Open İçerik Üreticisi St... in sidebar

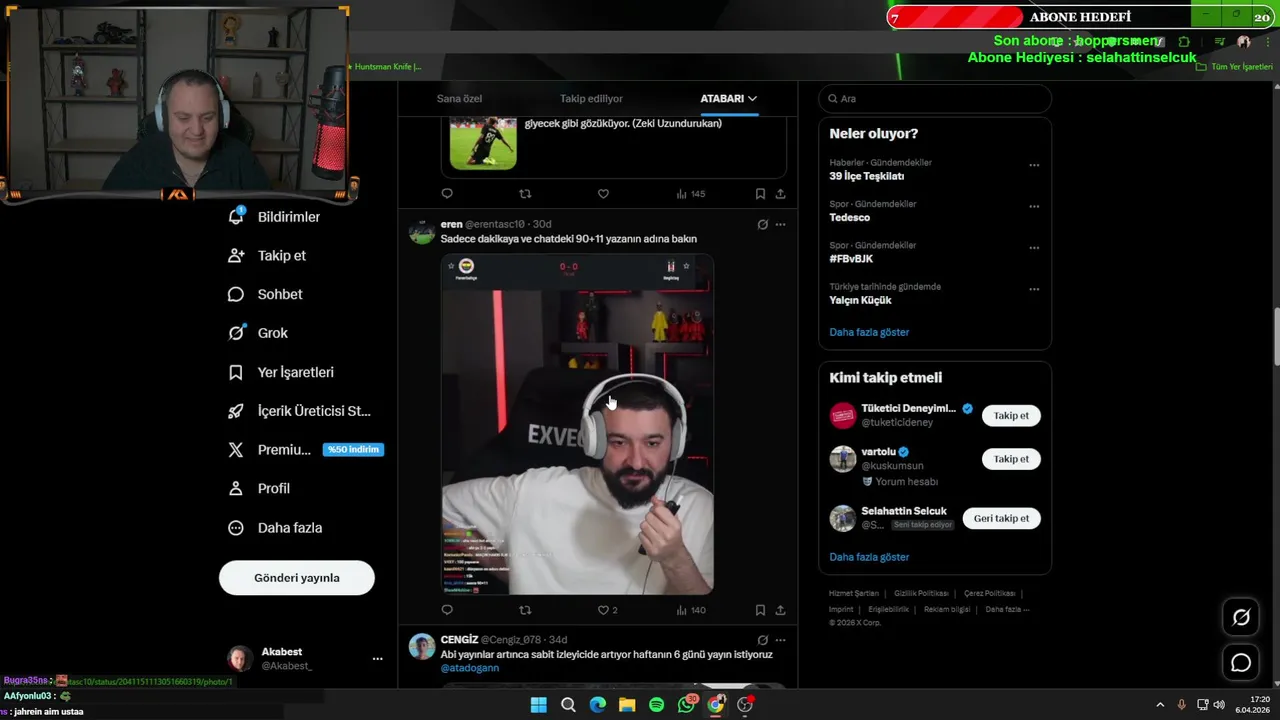coord(299,411)
